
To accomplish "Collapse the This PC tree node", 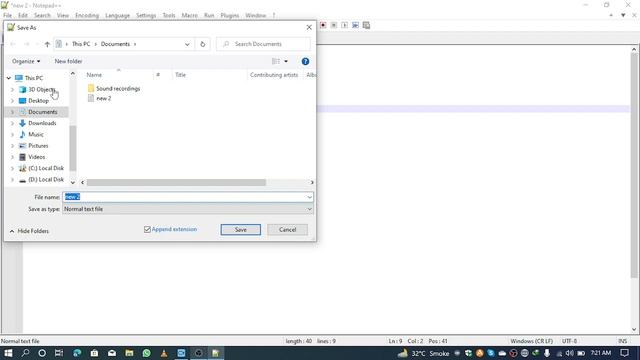I will (9, 78).
